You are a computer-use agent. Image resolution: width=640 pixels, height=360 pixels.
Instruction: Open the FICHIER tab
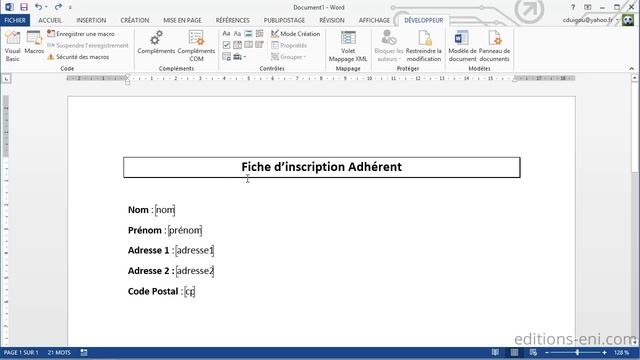[15, 20]
